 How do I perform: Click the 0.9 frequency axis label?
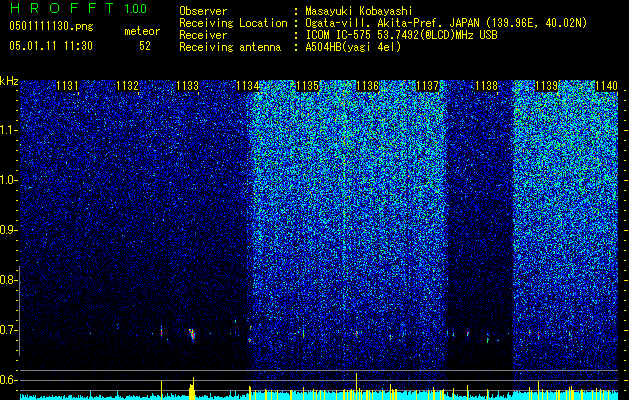pos(8,230)
